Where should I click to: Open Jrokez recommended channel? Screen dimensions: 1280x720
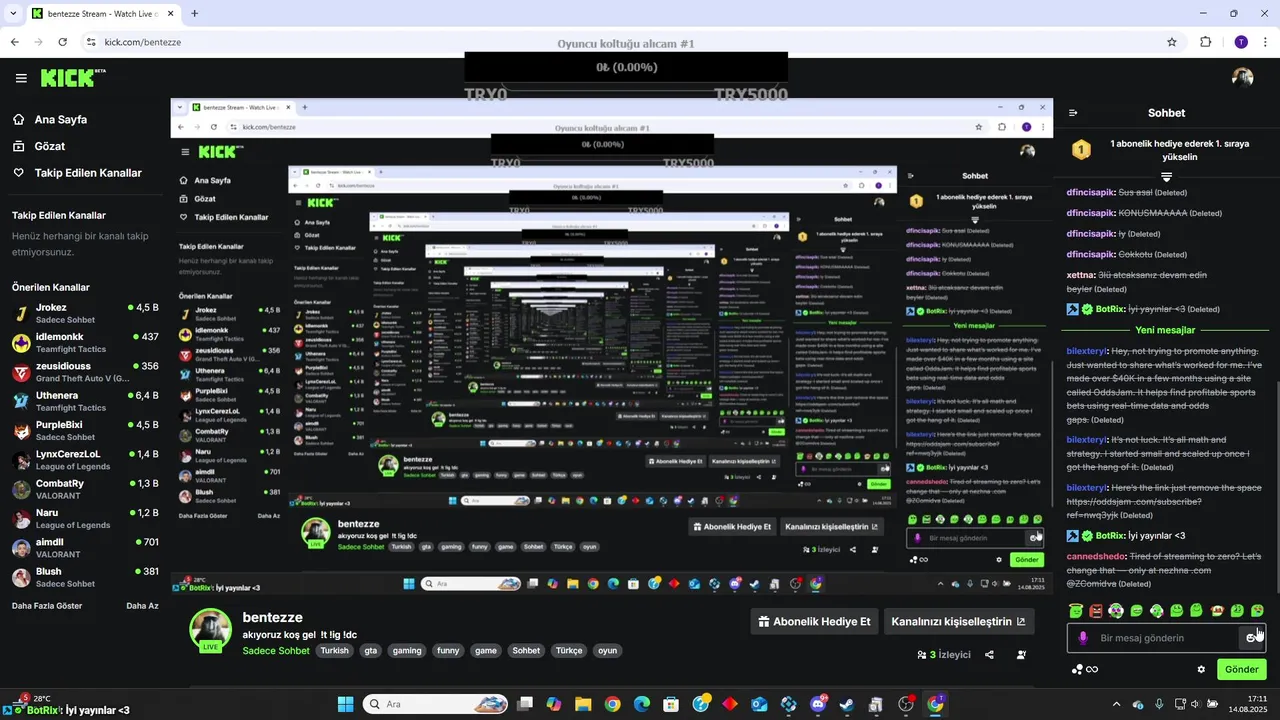85,313
